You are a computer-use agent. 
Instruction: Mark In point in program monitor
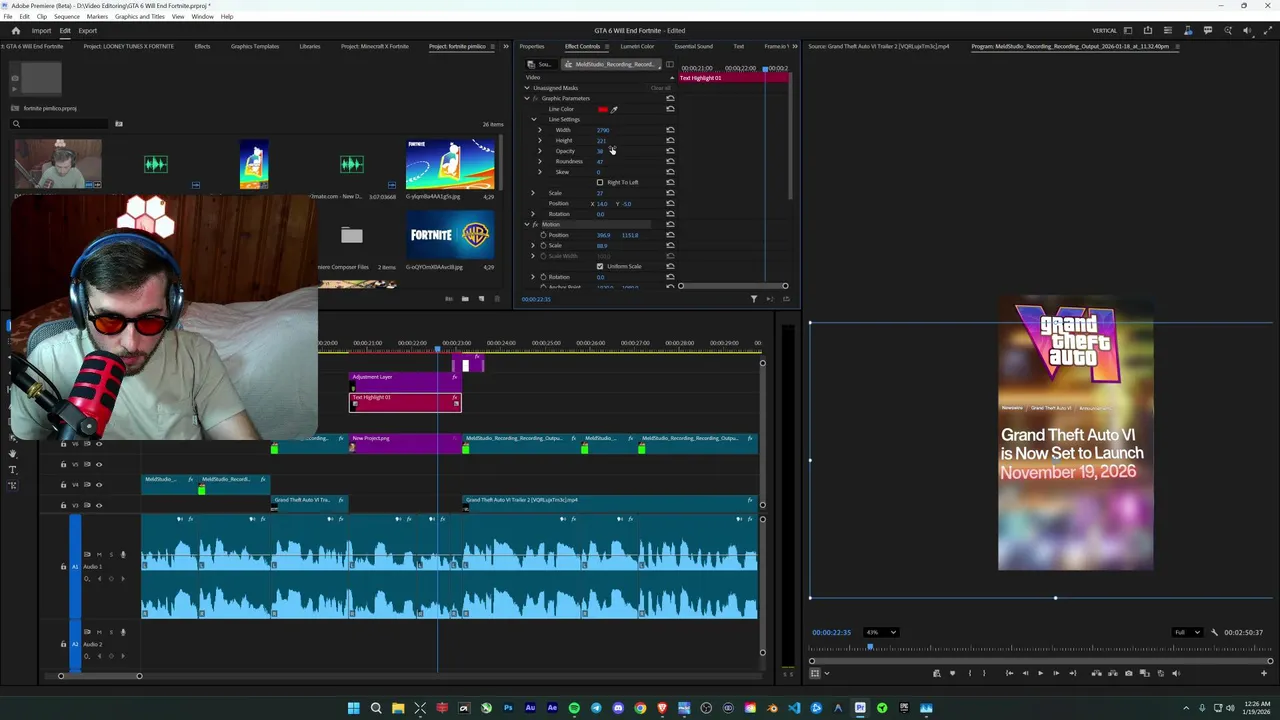pyautogui.click(x=969, y=673)
